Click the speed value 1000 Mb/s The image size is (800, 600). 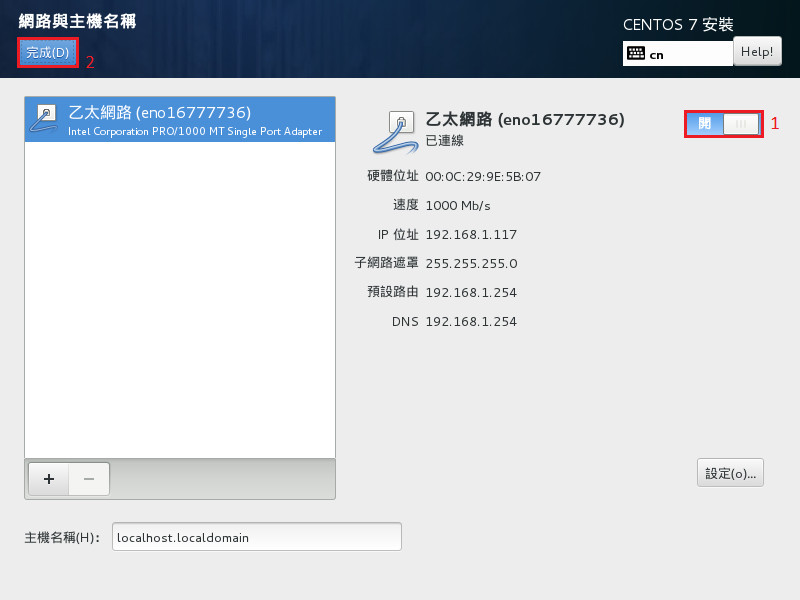(458, 206)
